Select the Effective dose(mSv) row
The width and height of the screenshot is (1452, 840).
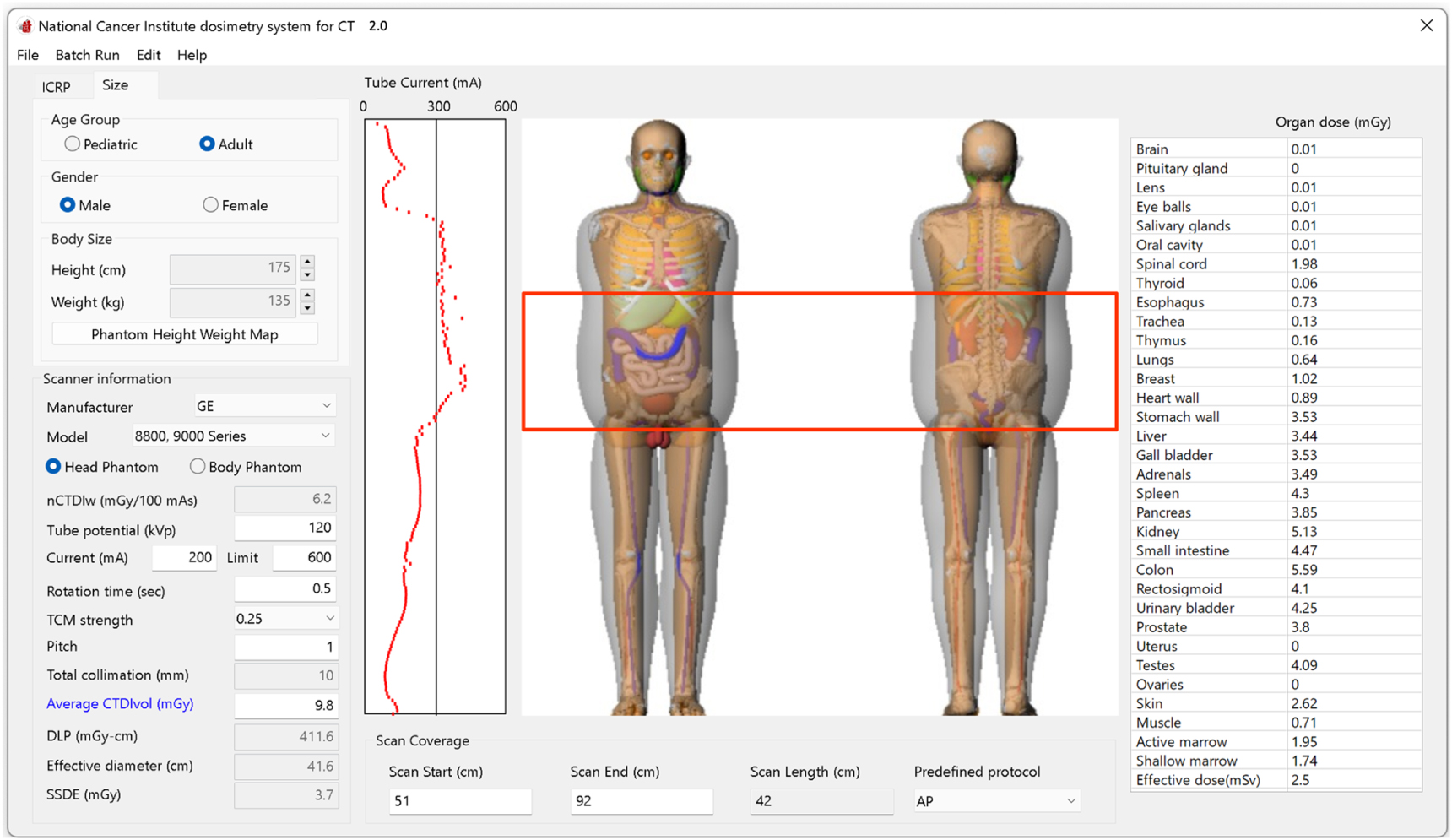tap(1276, 780)
